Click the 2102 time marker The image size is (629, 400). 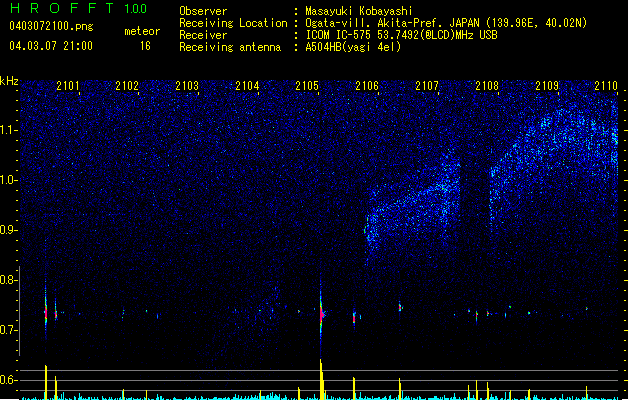point(127,86)
